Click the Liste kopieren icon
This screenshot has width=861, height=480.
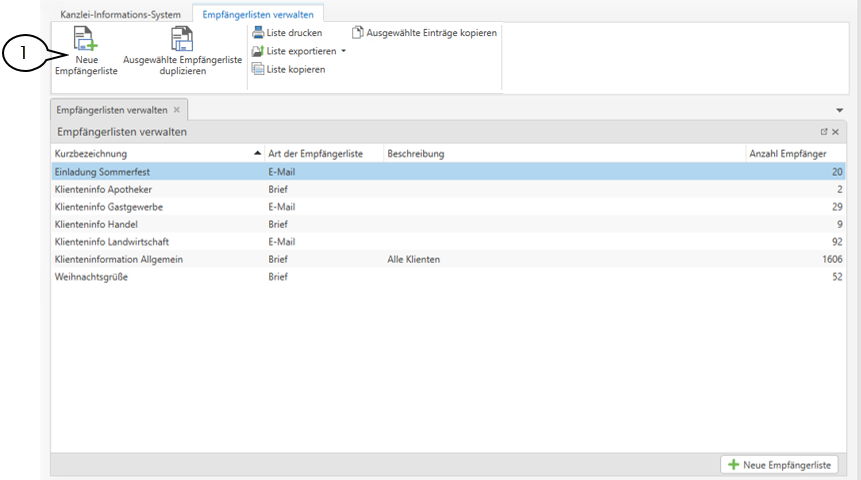tap(258, 69)
